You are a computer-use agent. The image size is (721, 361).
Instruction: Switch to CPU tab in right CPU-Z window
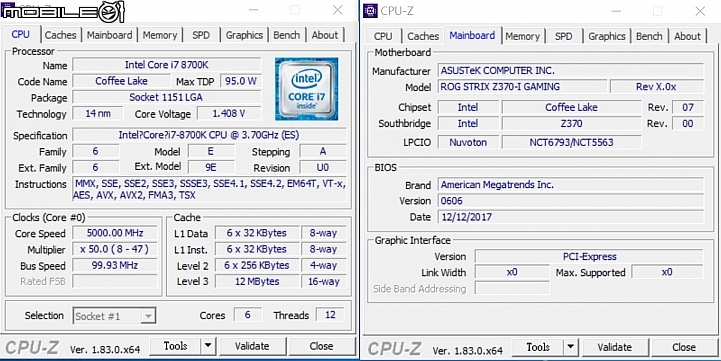coord(383,36)
